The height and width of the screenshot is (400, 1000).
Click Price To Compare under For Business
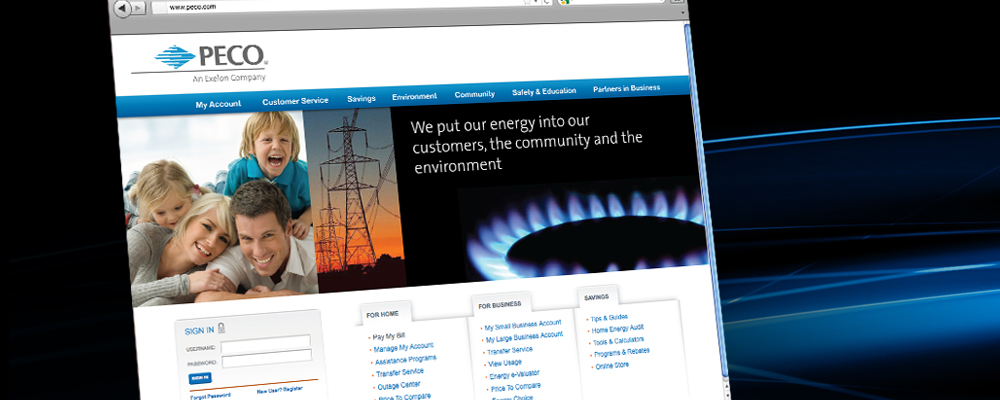(x=516, y=387)
